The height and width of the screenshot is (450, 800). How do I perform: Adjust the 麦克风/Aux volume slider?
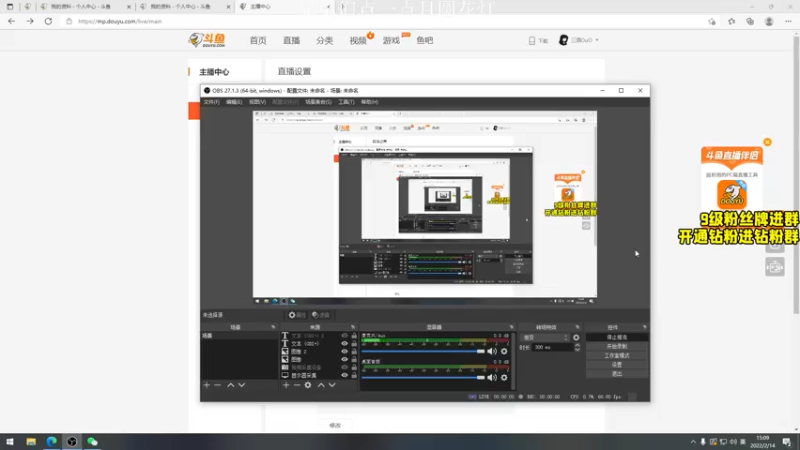pyautogui.click(x=423, y=352)
